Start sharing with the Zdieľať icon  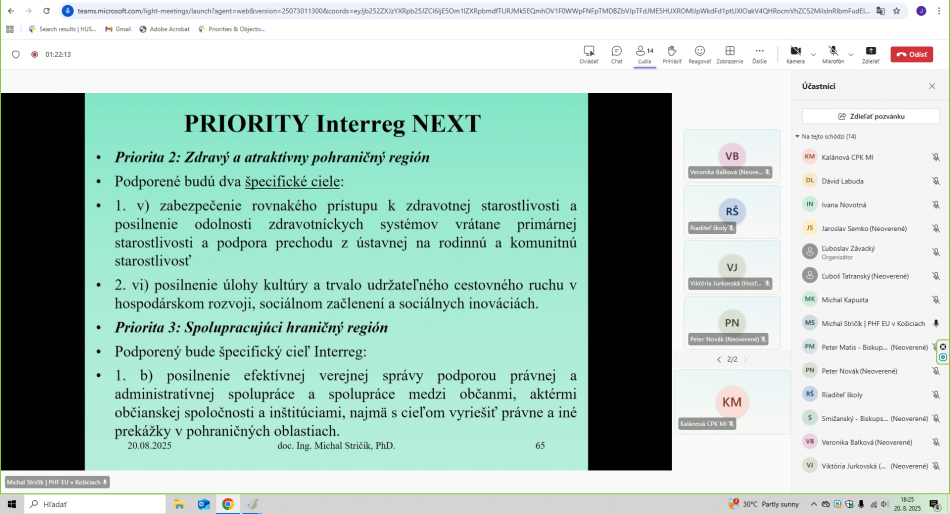[870, 53]
